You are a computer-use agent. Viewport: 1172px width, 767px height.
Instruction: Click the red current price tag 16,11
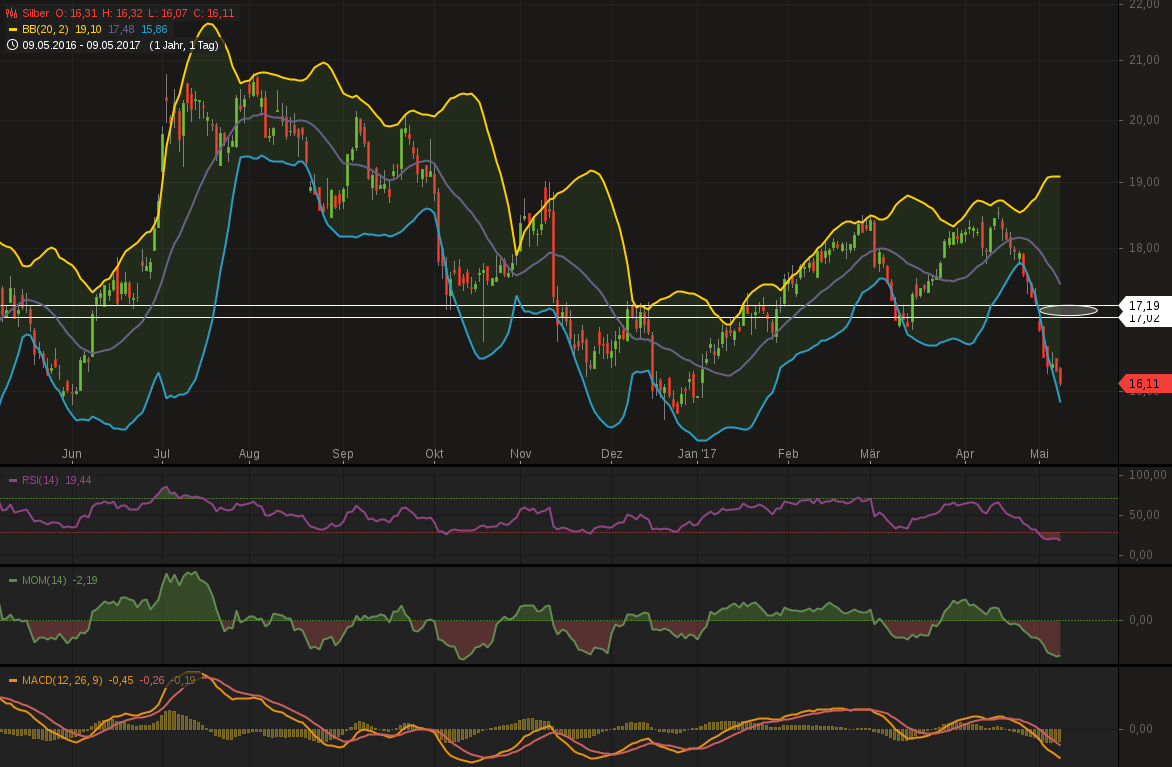1144,384
